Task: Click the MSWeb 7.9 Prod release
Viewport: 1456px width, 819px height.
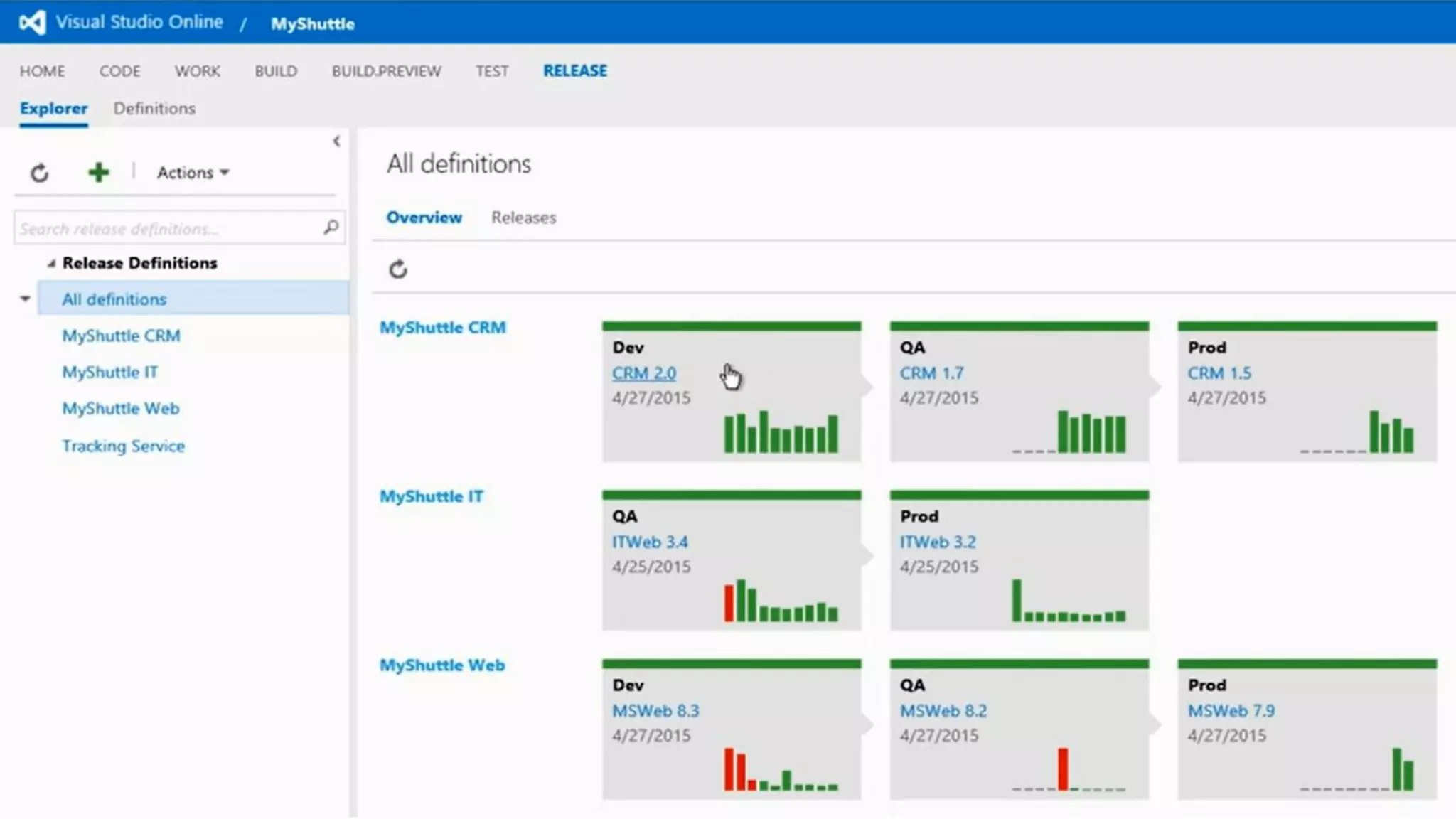Action: 1231,711
